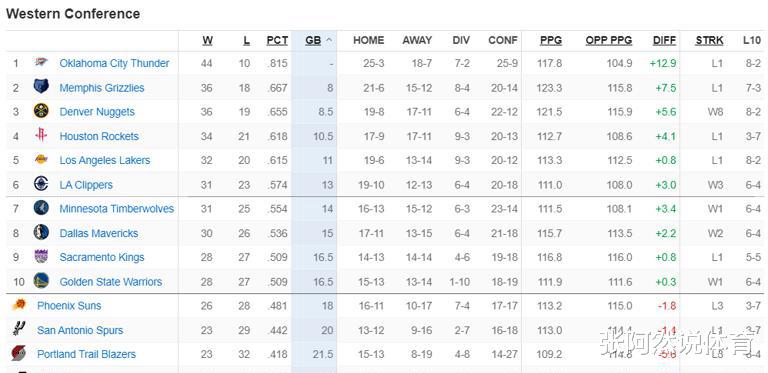Click the LA Clippers logo icon
This screenshot has width=768, height=373.
pos(41,184)
